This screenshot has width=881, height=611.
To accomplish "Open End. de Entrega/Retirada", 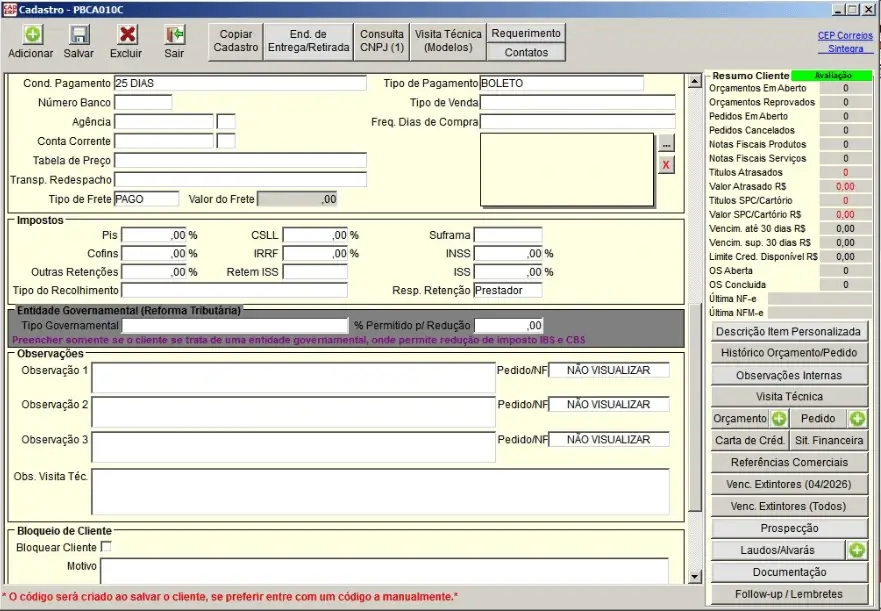I will (308, 41).
